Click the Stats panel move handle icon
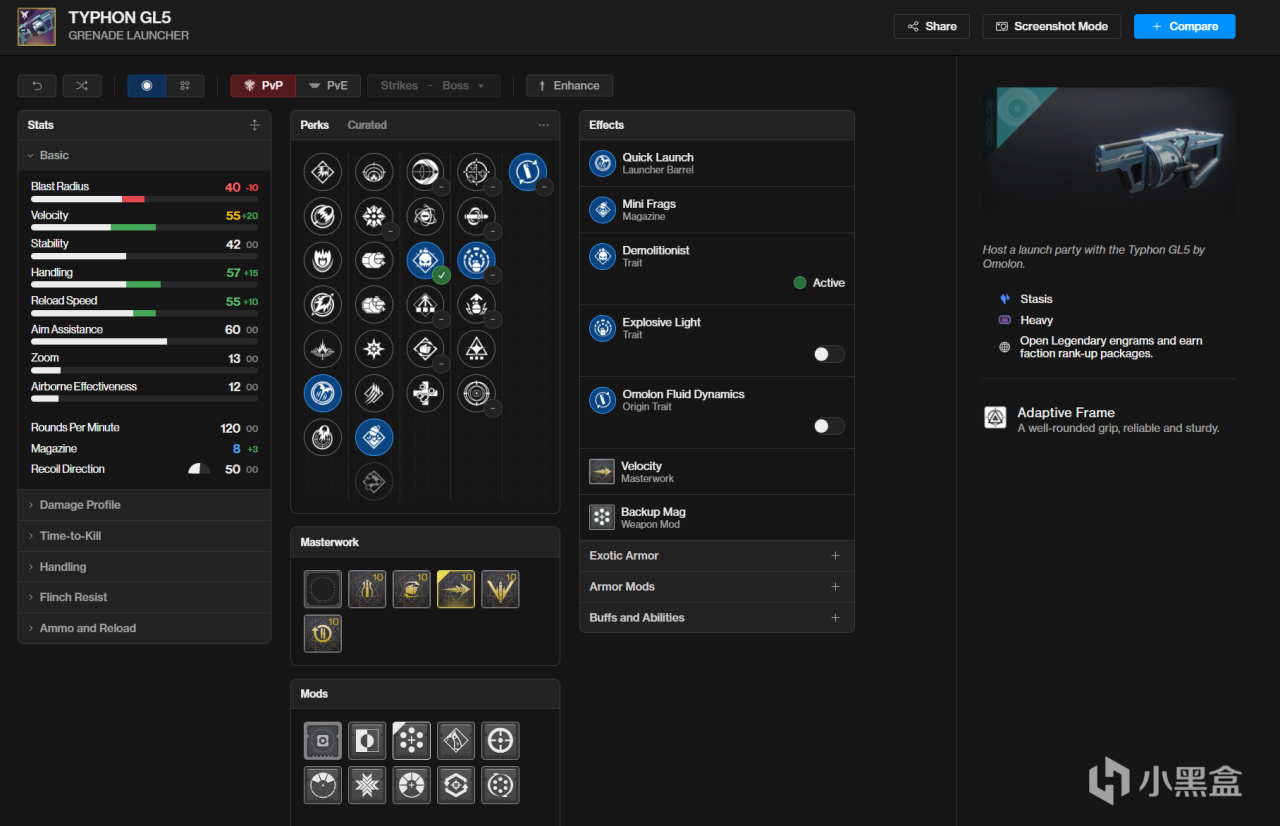 click(x=254, y=125)
